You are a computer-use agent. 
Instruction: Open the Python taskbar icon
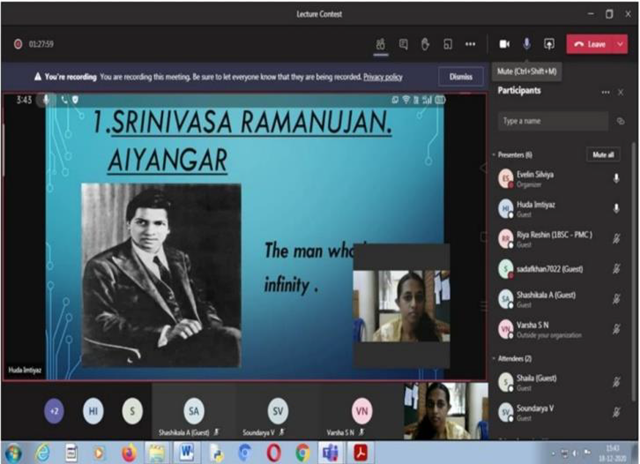pos(216,453)
